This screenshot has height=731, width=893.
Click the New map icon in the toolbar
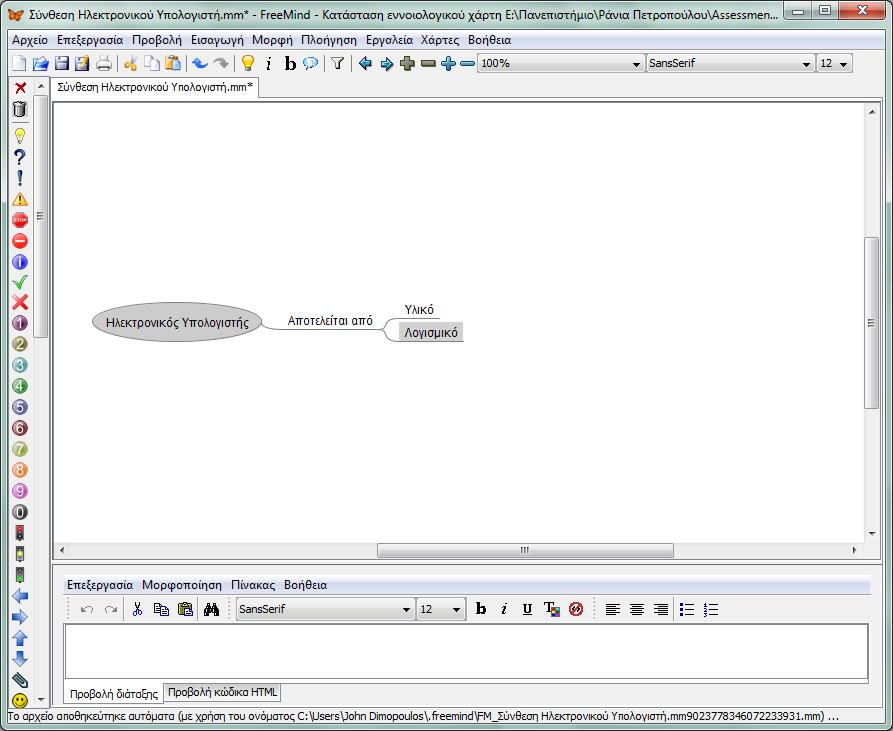19,63
